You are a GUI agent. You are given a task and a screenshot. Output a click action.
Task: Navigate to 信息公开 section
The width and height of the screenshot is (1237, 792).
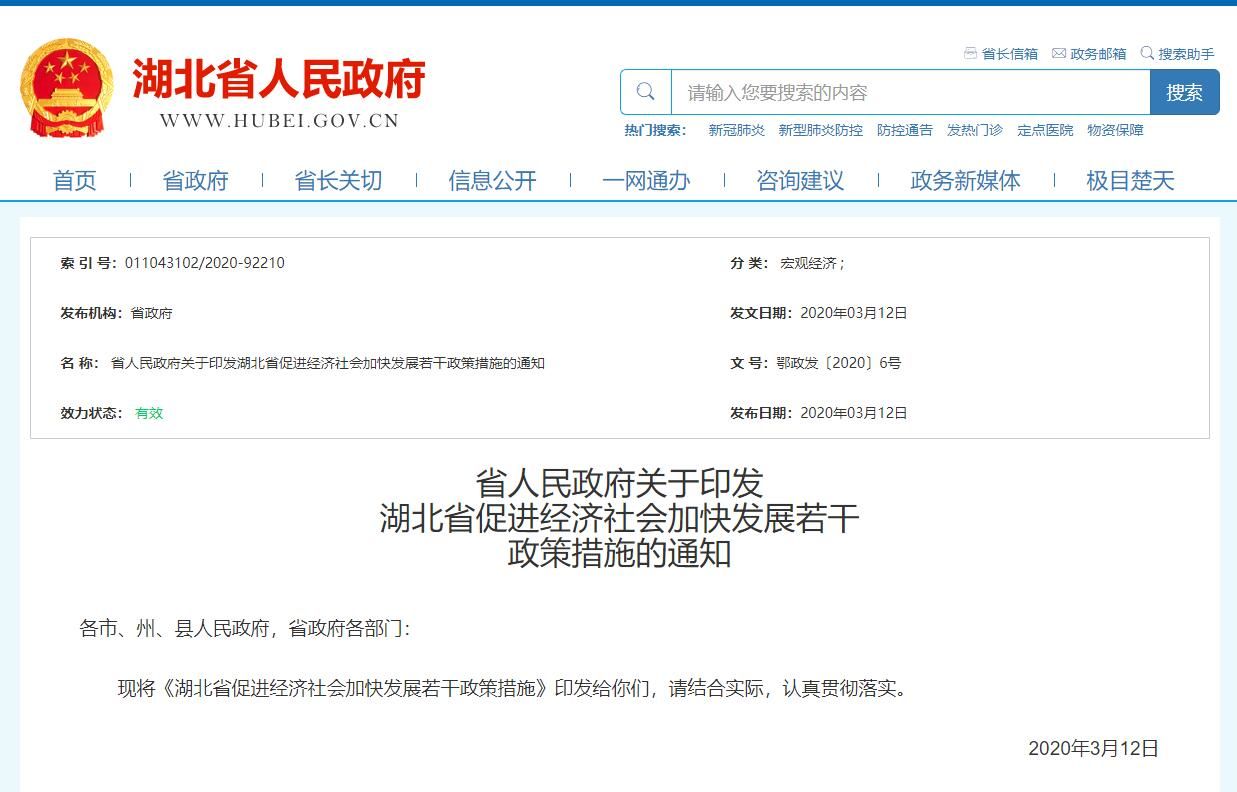coord(492,181)
